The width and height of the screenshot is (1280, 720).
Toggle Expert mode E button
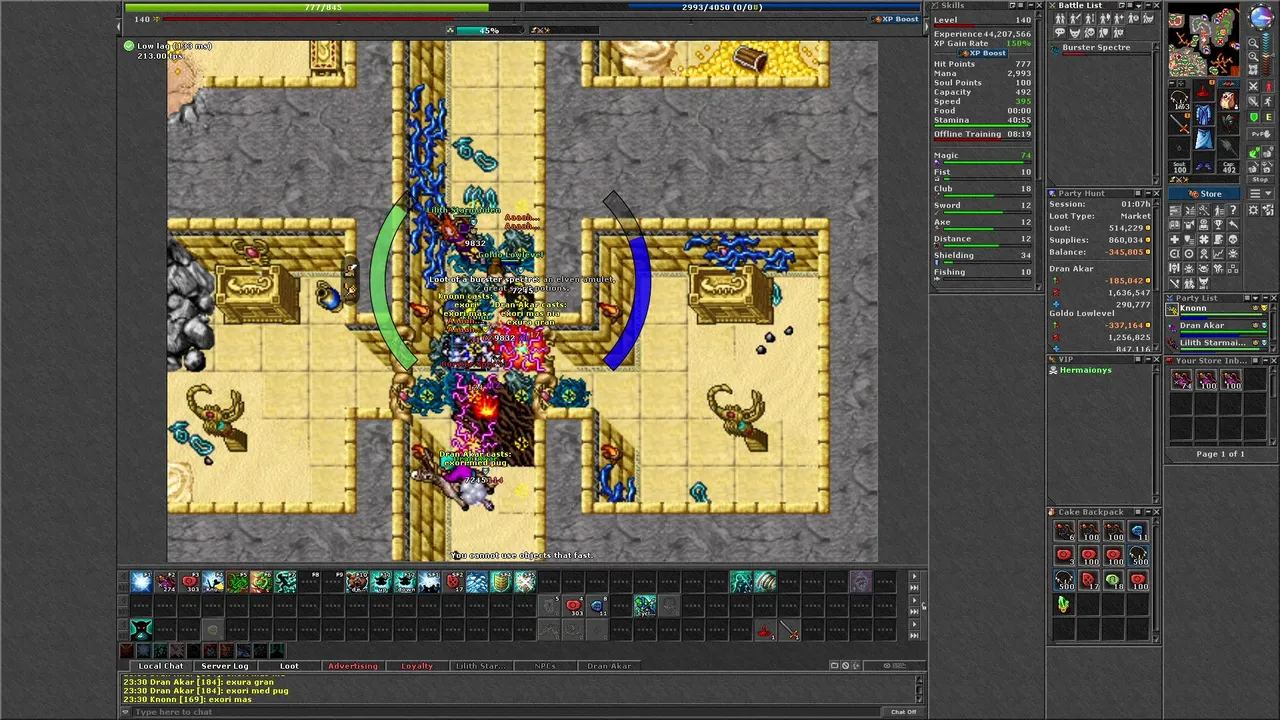pyautogui.click(x=1268, y=117)
